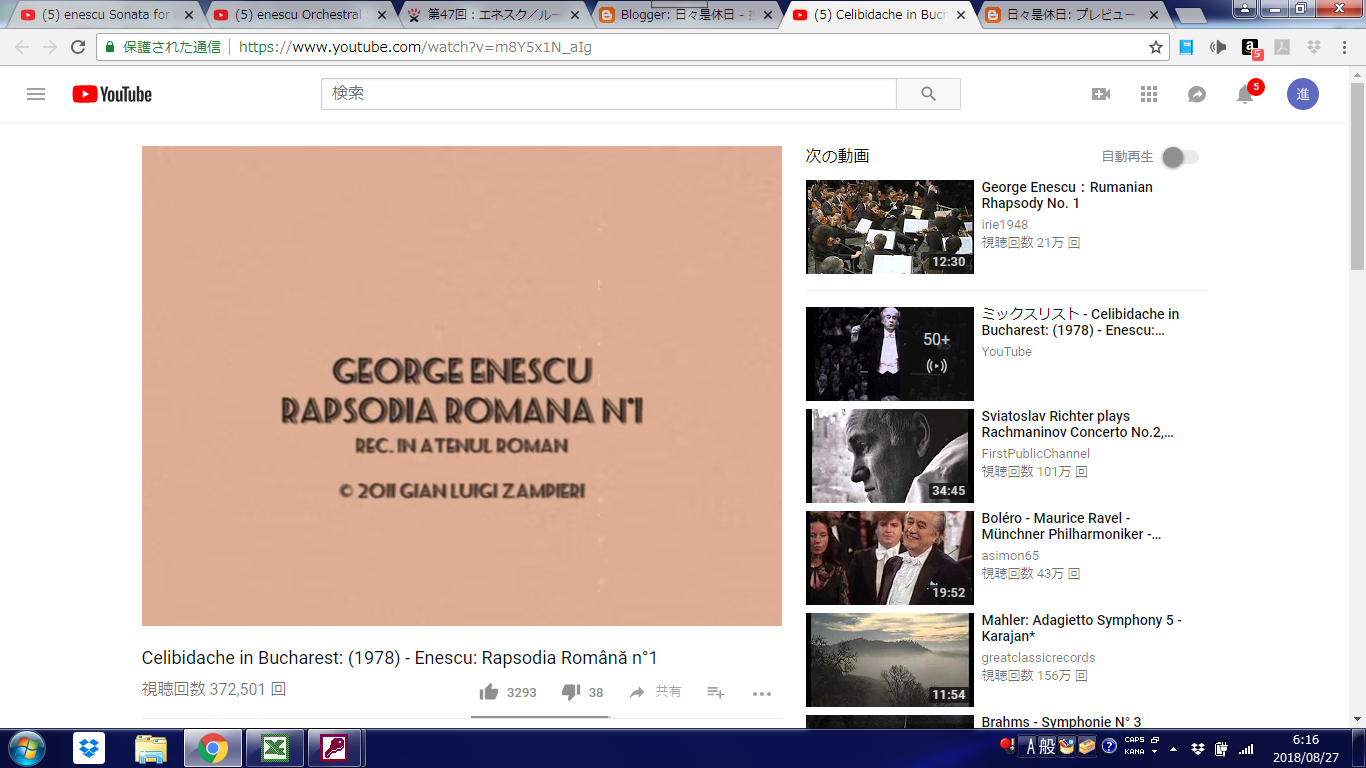
Task: Open 'Sviatoslav Richter plays Rachmaninov' title link
Action: [x=1078, y=424]
